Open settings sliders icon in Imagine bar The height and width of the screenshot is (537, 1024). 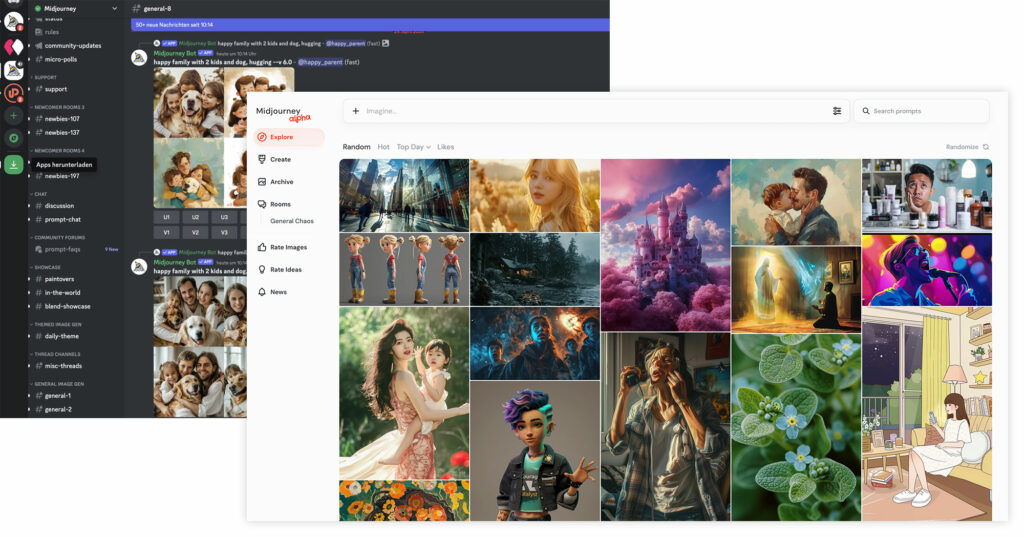point(837,111)
